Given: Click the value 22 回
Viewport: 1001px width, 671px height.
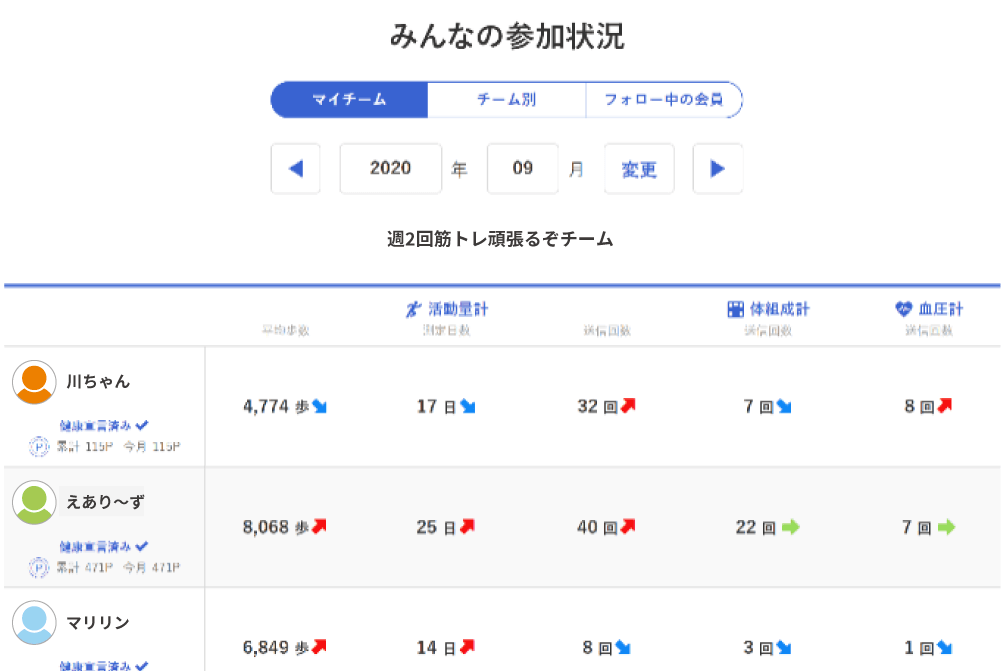Looking at the screenshot, I should coord(756,527).
